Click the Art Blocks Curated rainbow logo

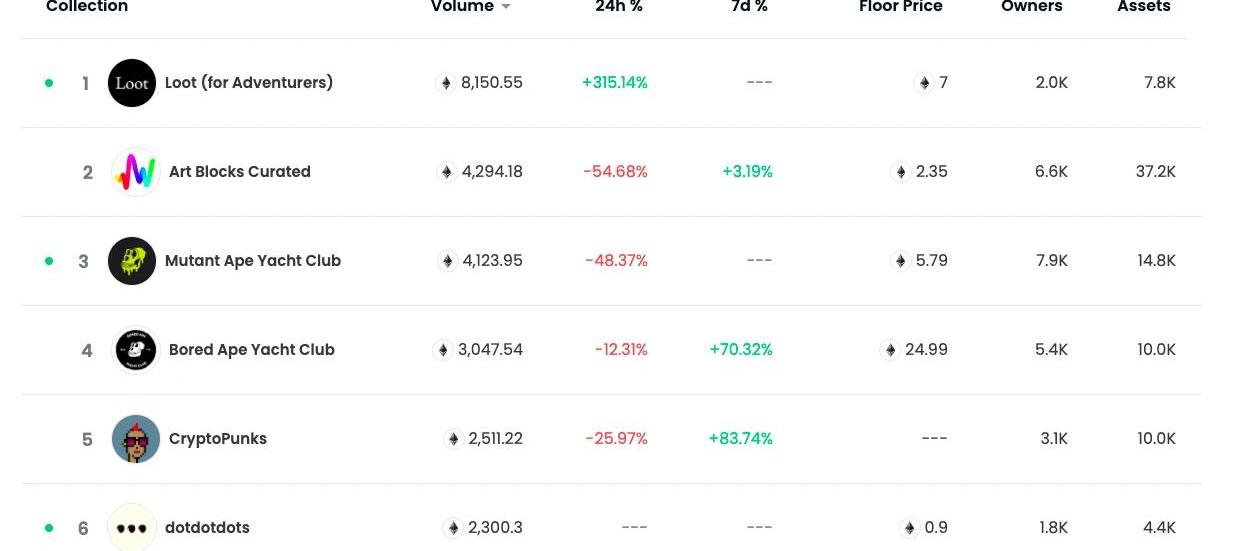136,172
